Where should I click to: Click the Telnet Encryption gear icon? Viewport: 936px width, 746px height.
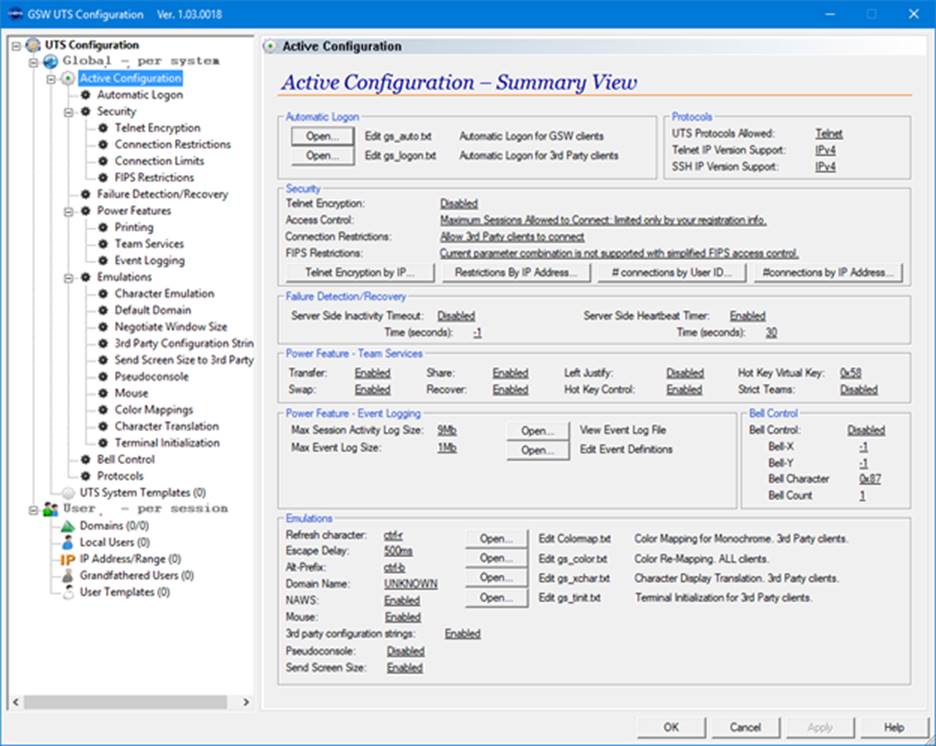[103, 128]
